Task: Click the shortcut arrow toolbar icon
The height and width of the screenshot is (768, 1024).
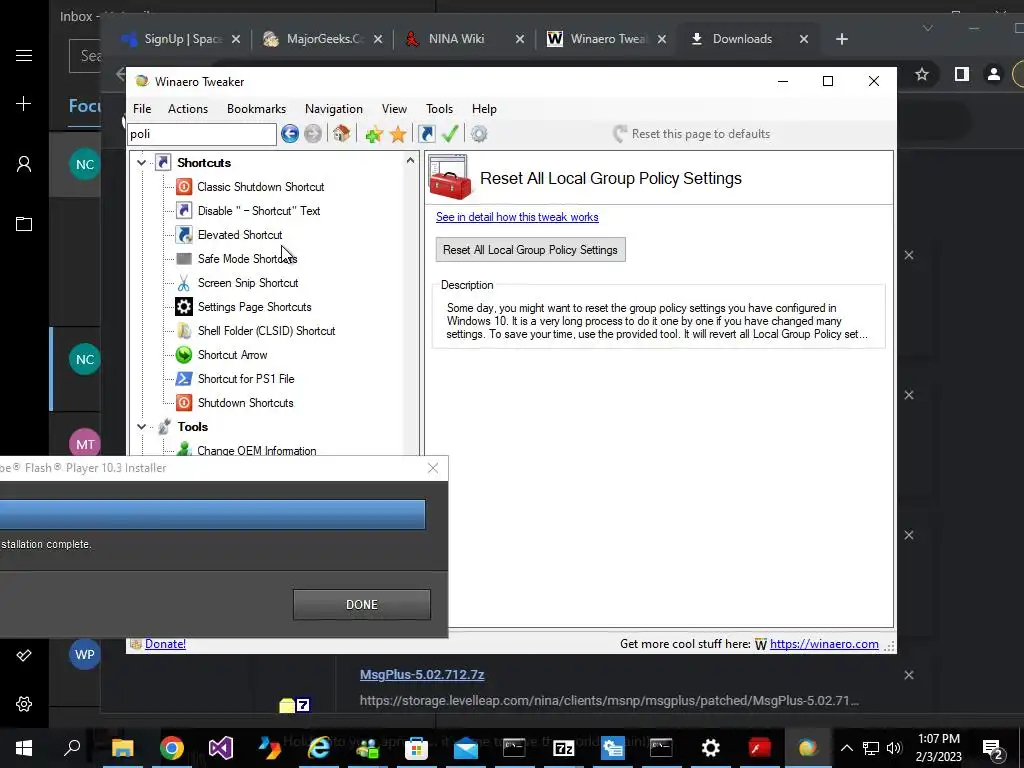Action: [426, 134]
